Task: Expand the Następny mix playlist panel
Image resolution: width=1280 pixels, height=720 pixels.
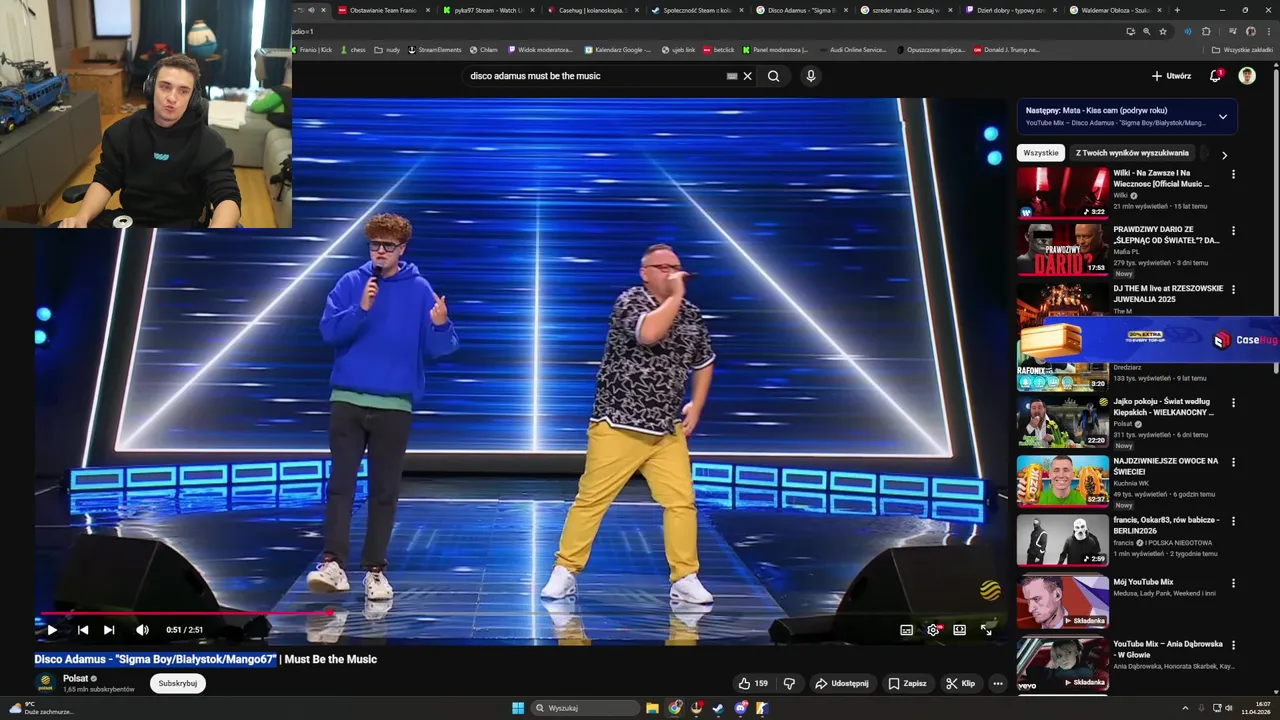Action: point(1222,116)
